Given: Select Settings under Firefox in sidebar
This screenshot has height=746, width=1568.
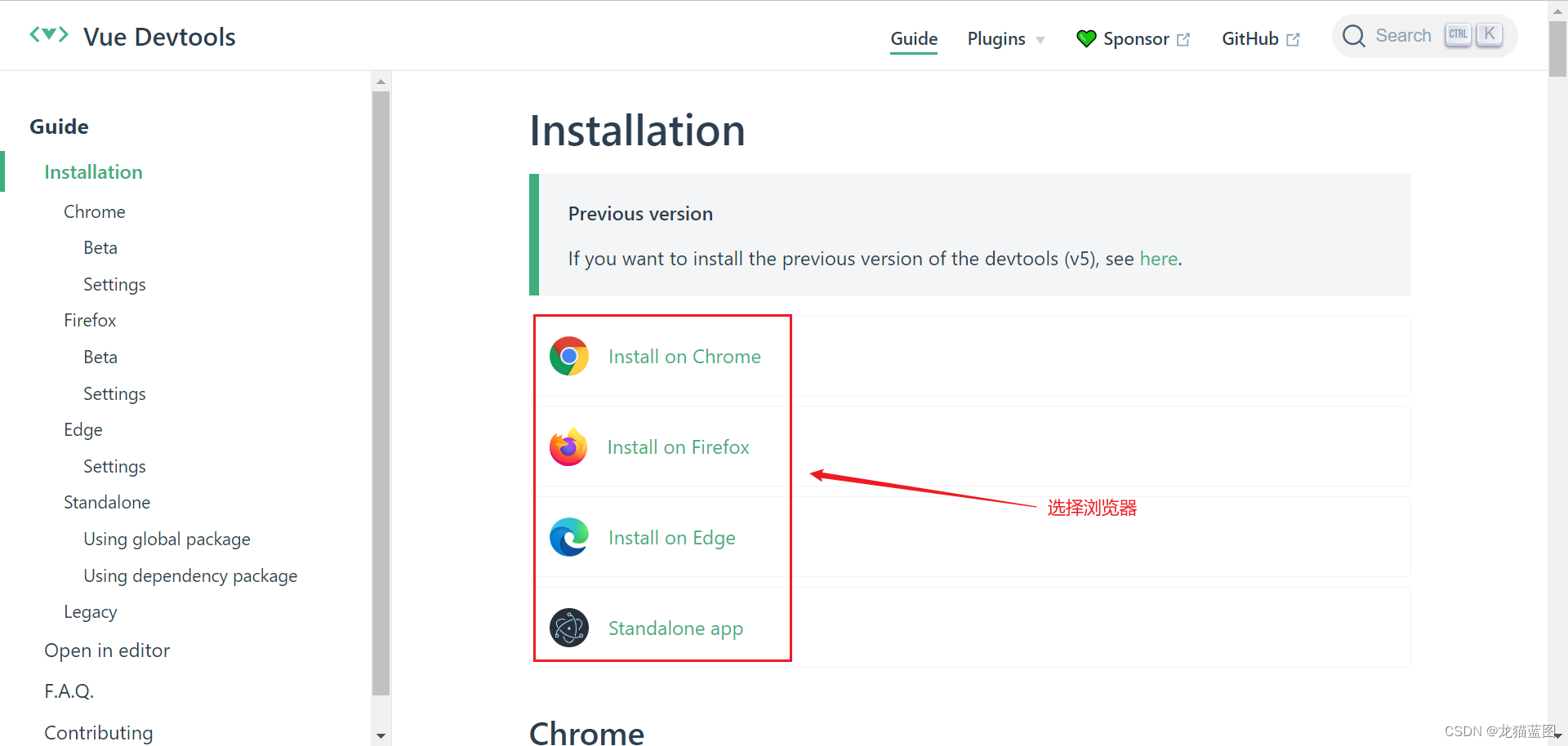Looking at the screenshot, I should point(114,393).
